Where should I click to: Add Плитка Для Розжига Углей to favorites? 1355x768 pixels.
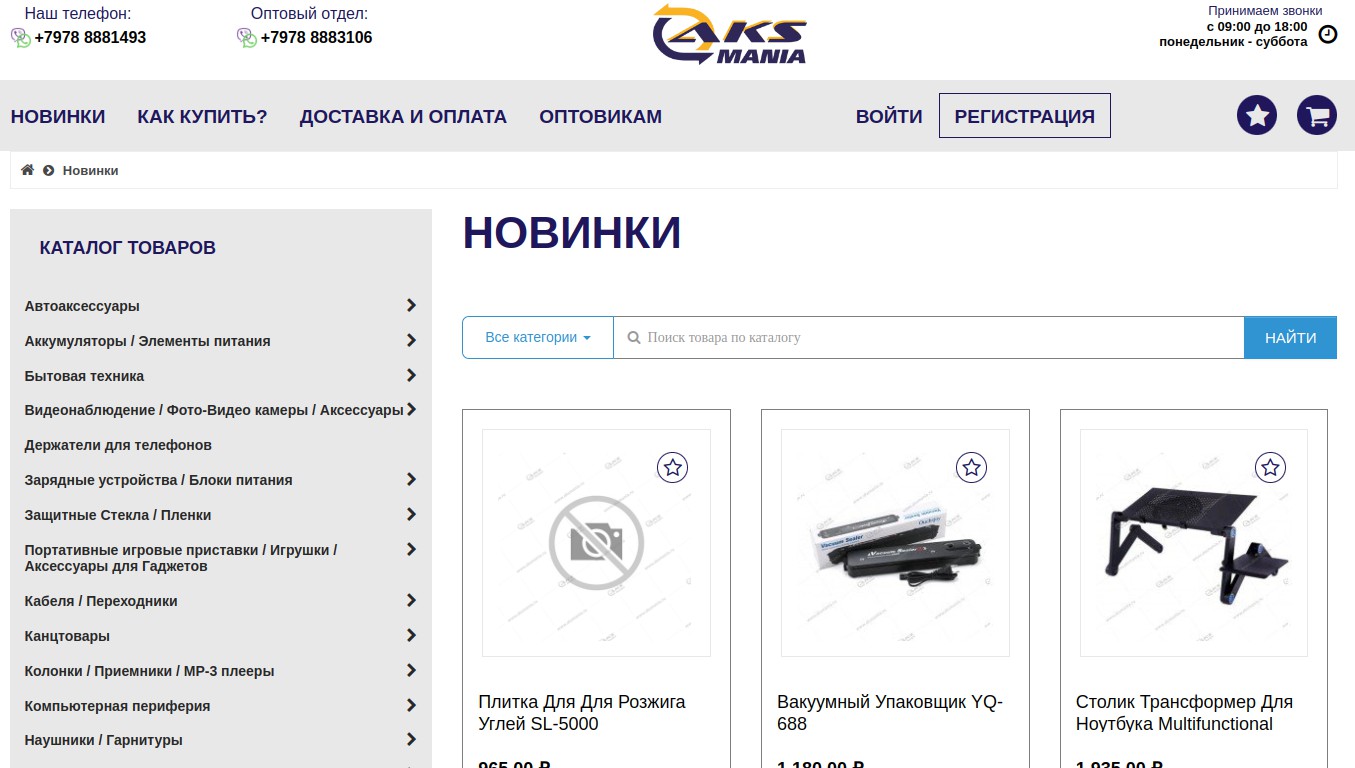coord(673,467)
